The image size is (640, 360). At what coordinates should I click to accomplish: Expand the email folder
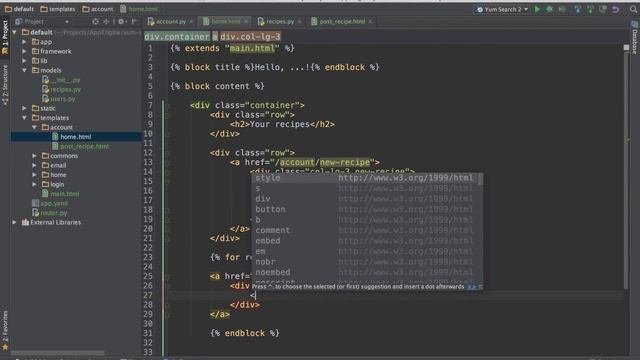[x=34, y=165]
